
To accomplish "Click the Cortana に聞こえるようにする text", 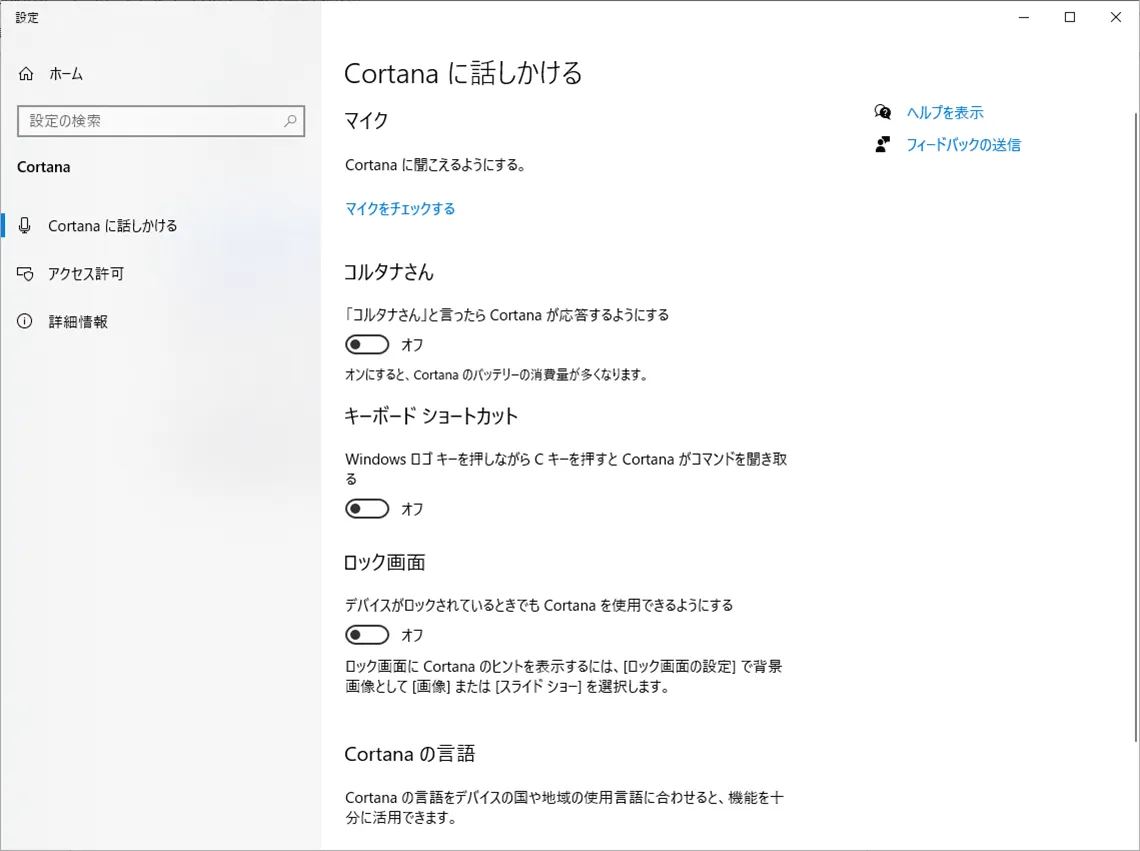I will pyautogui.click(x=435, y=165).
